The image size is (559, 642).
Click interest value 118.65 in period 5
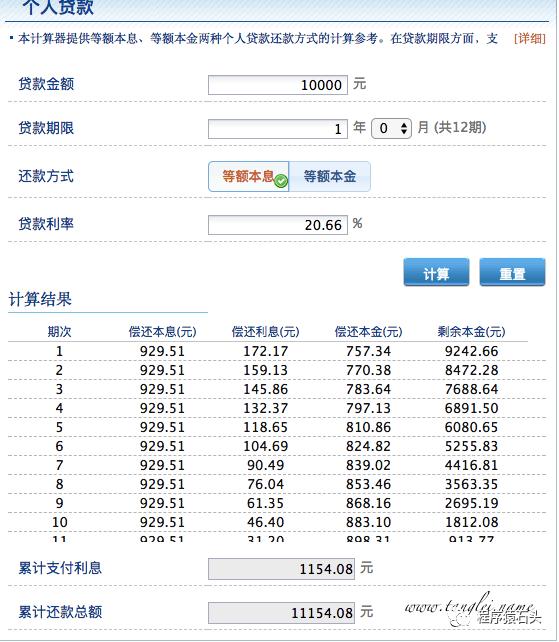click(265, 427)
